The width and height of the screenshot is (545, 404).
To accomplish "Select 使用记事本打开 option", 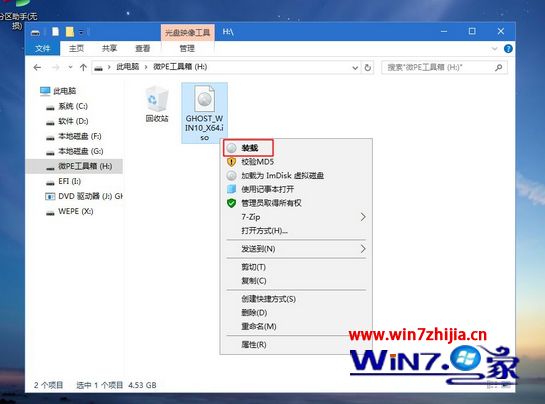I will (296, 189).
